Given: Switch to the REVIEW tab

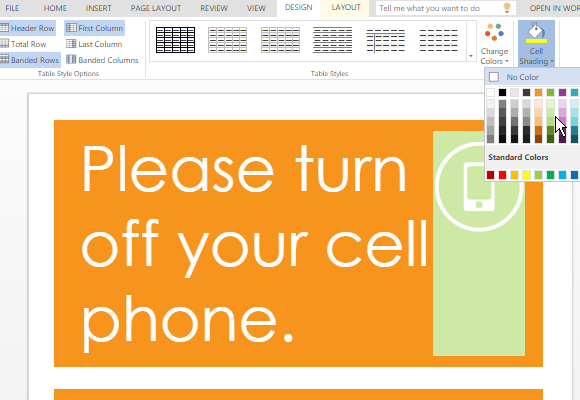Looking at the screenshot, I should 214,8.
